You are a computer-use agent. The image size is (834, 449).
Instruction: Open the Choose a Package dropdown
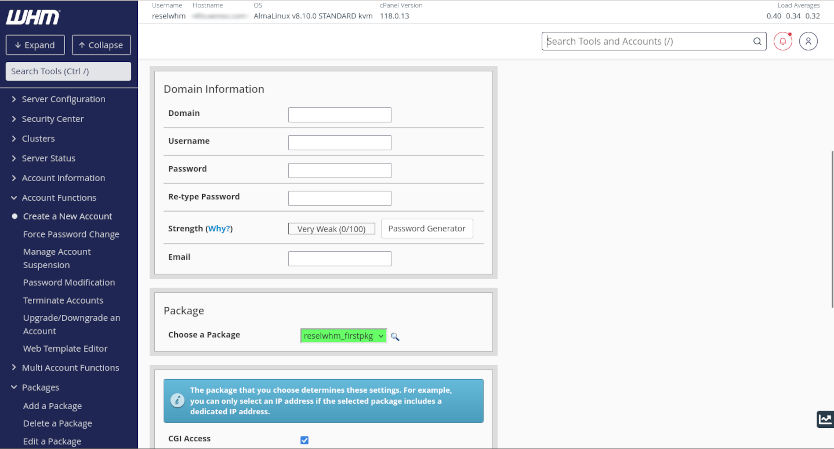(343, 336)
